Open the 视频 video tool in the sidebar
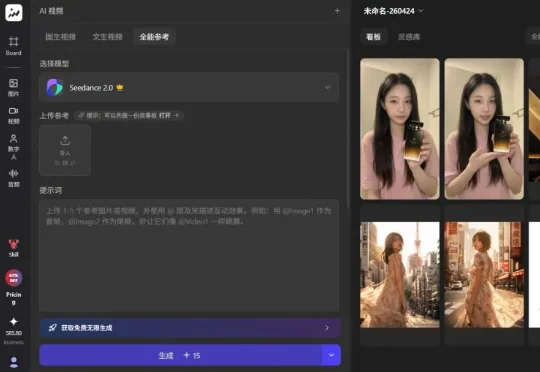540x372 pixels. tap(13, 115)
